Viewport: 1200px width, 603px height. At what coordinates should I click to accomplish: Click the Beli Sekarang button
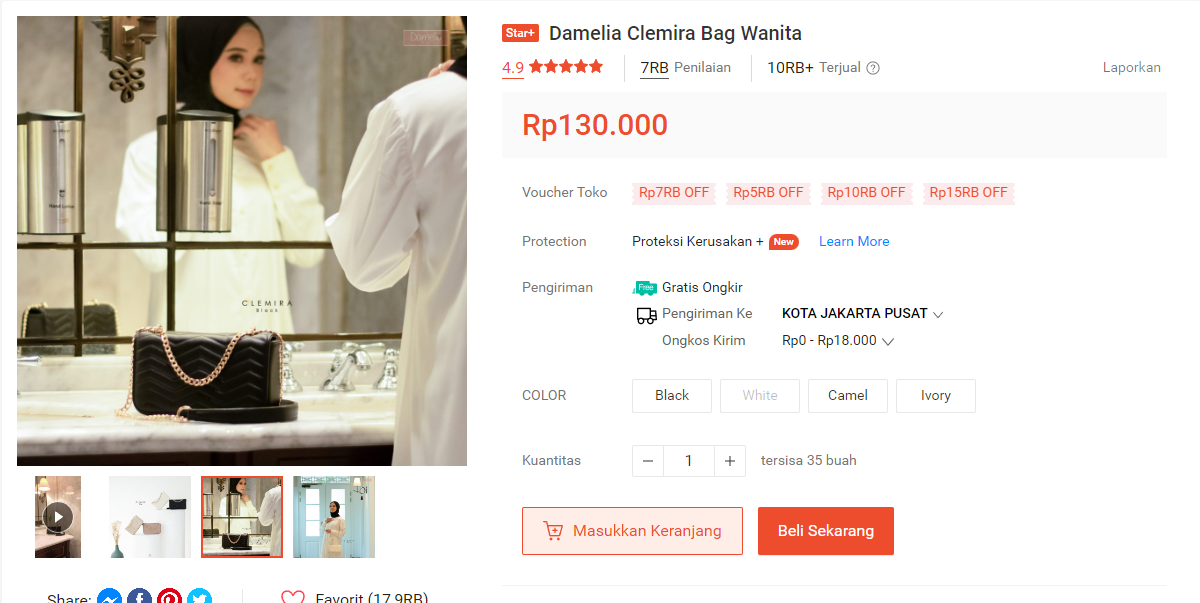(826, 531)
